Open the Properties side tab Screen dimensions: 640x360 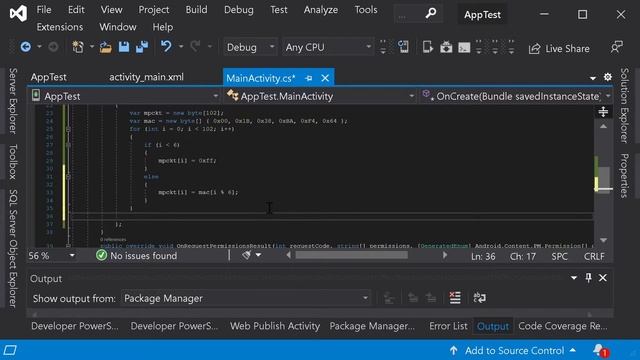click(x=624, y=176)
